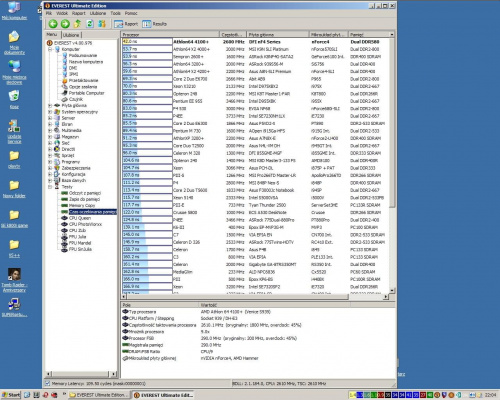Image resolution: width=500 pixels, height=400 pixels.
Task: Select the Odczyt z pamięci benchmark
Action: point(85,193)
